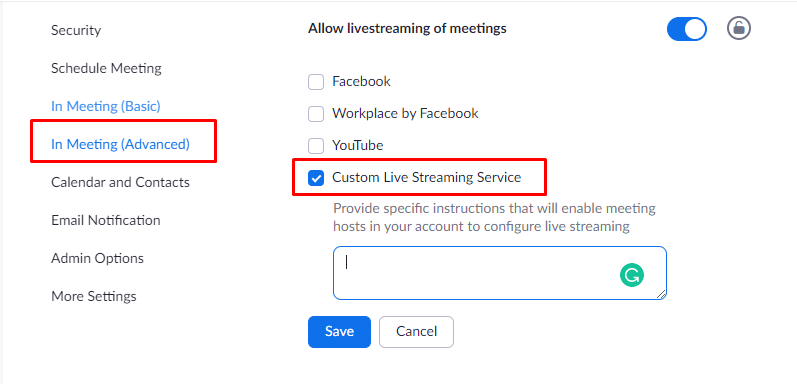Open the Security settings section
The width and height of the screenshot is (797, 384).
coord(76,31)
